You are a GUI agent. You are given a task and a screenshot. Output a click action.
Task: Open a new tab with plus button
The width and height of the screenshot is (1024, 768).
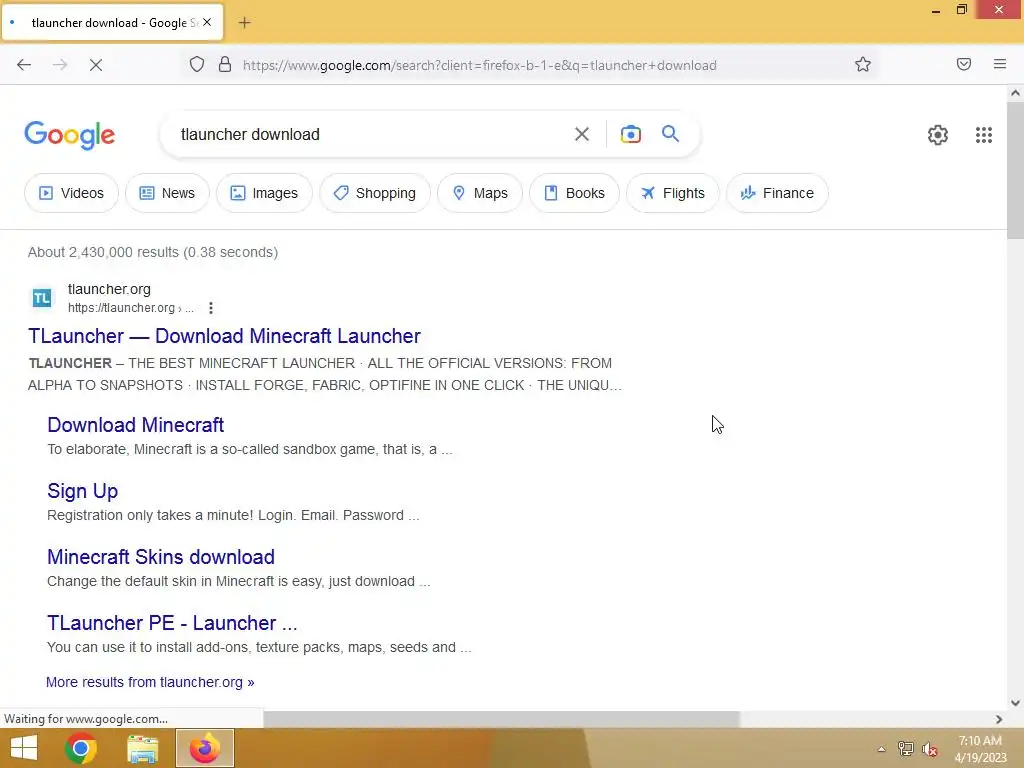244,23
